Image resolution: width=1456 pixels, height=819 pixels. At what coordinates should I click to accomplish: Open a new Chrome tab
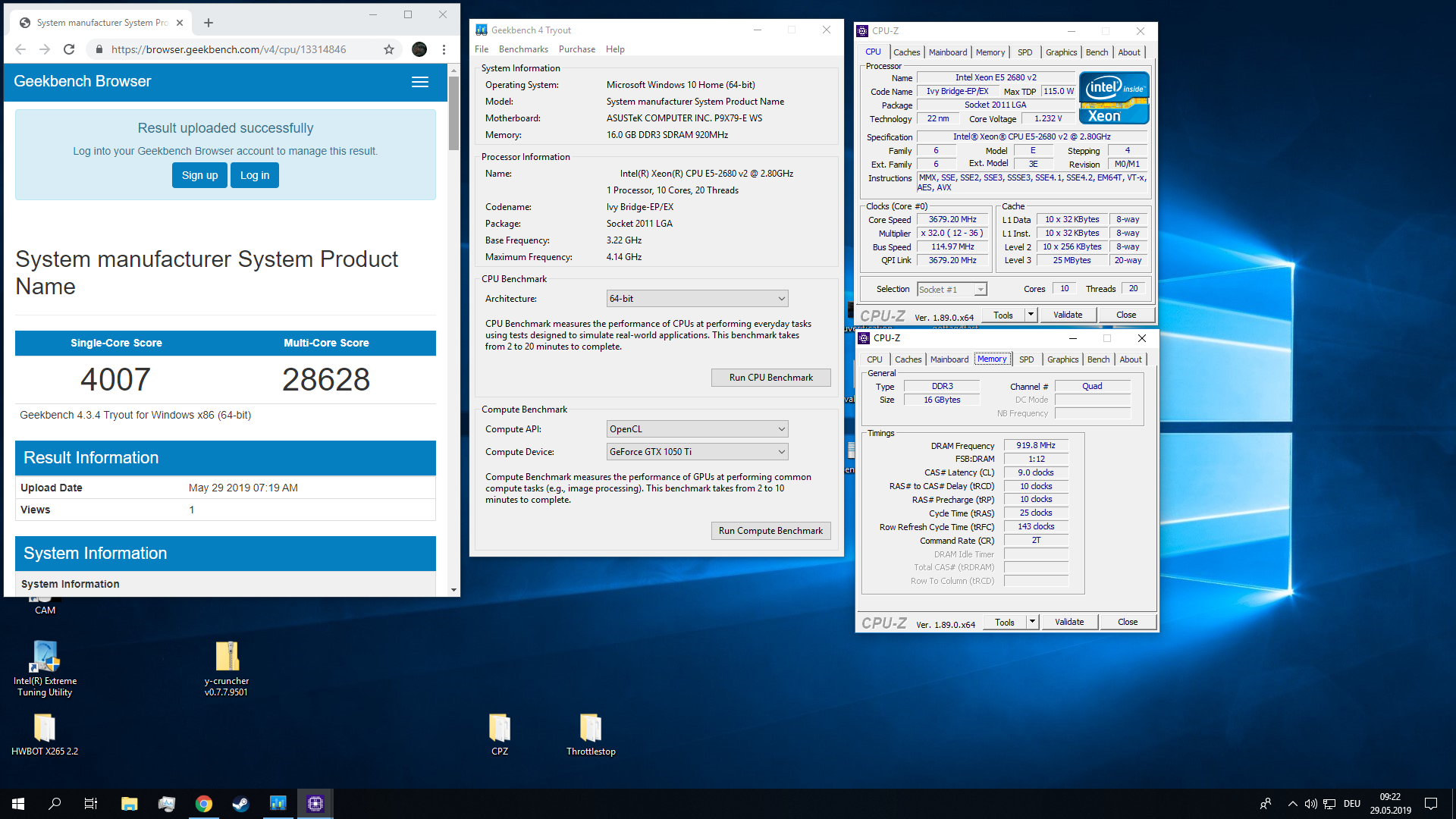coord(209,23)
